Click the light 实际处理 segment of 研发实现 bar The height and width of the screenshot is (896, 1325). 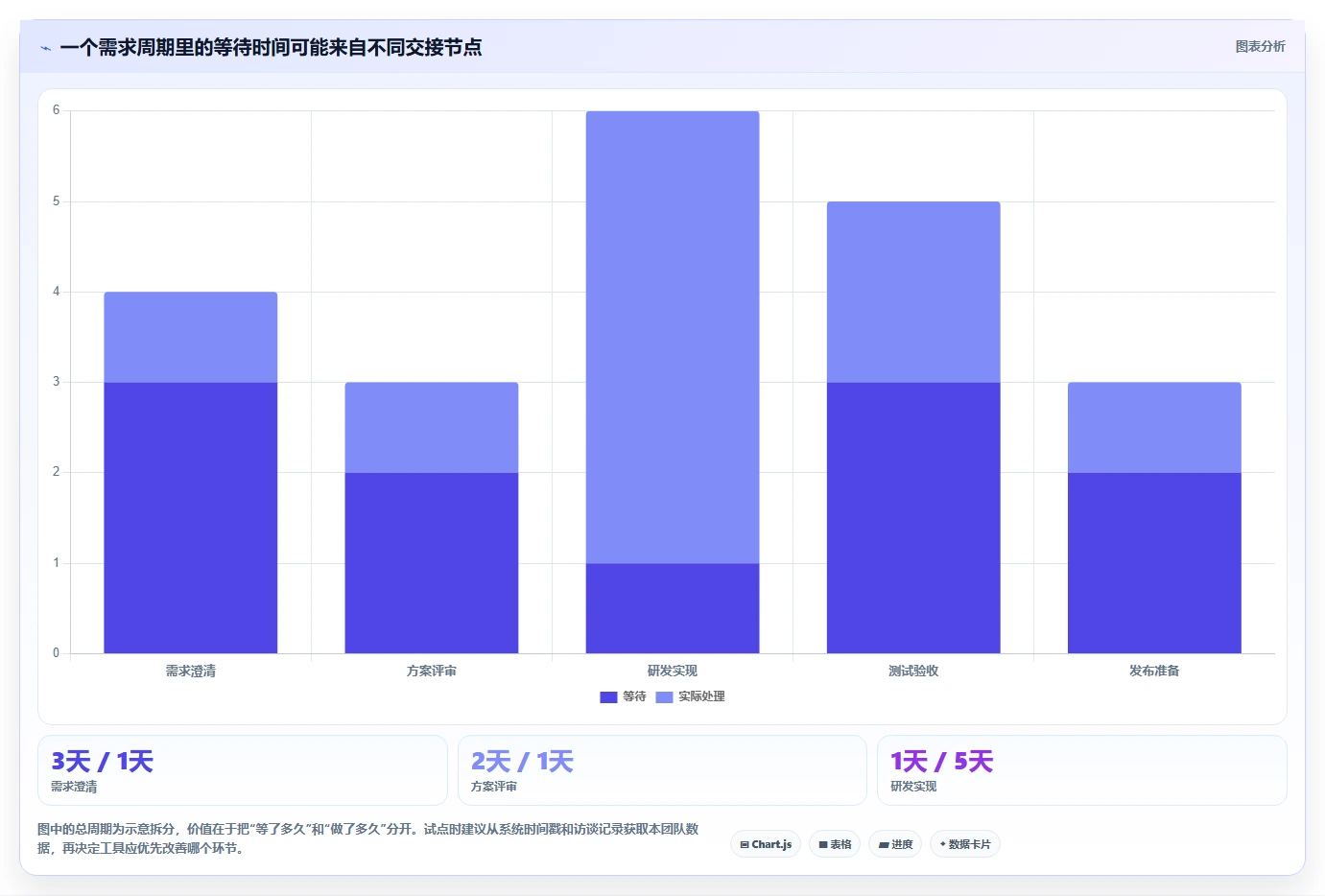point(673,338)
